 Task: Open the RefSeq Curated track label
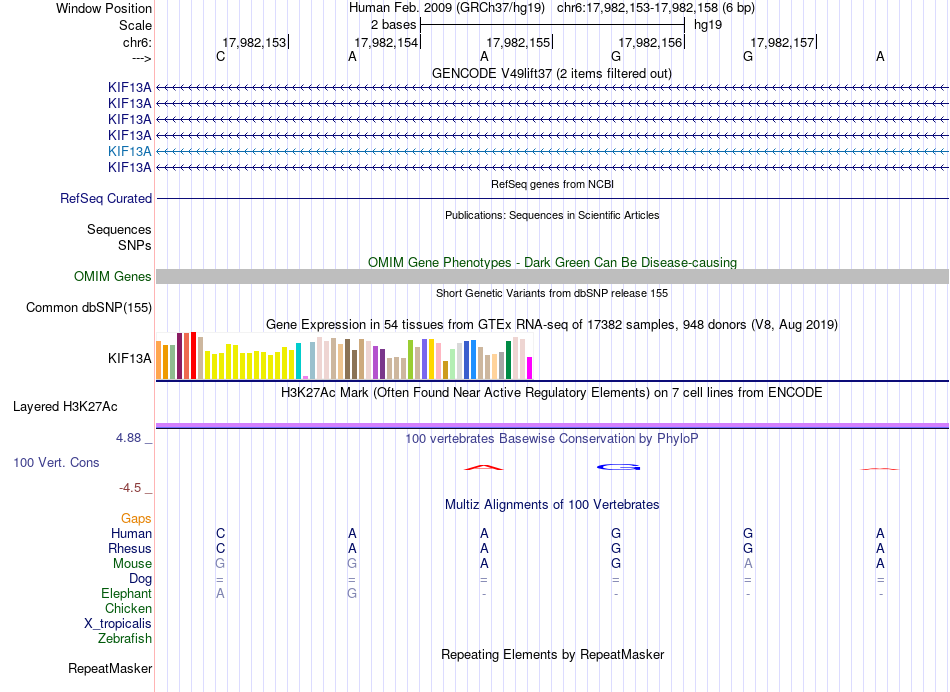tap(106, 199)
